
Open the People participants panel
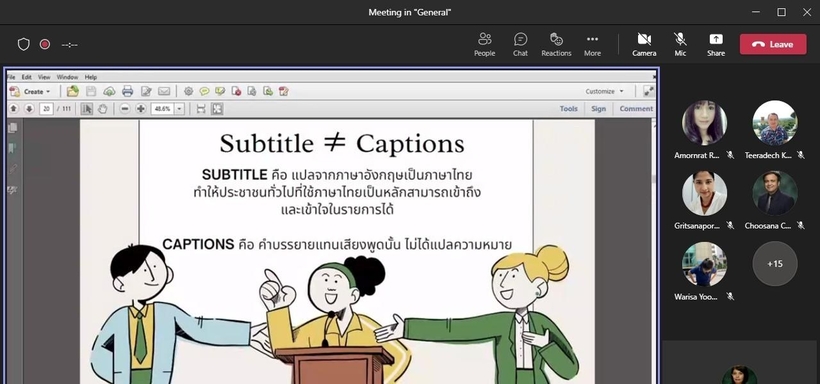pos(484,44)
